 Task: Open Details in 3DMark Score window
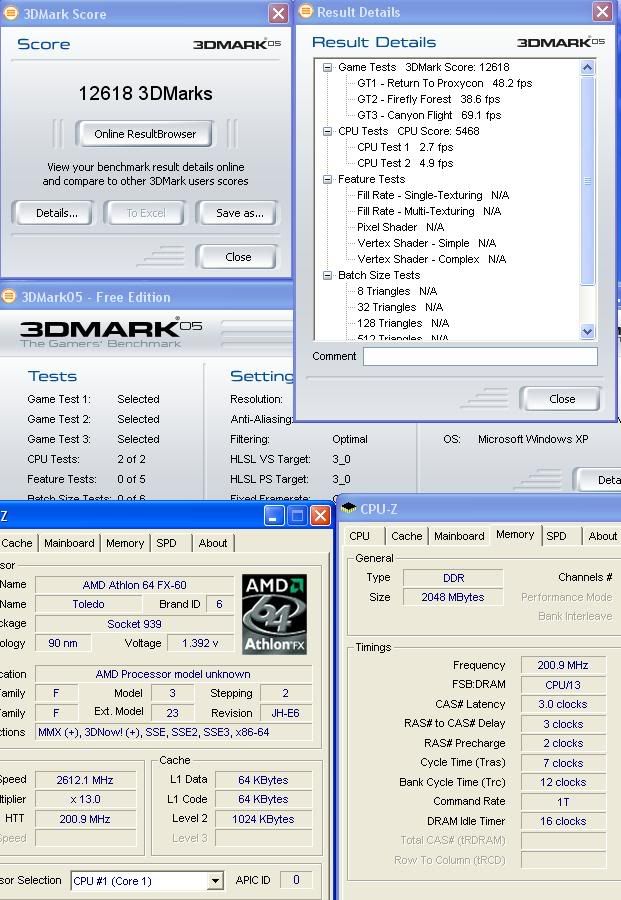click(x=53, y=213)
